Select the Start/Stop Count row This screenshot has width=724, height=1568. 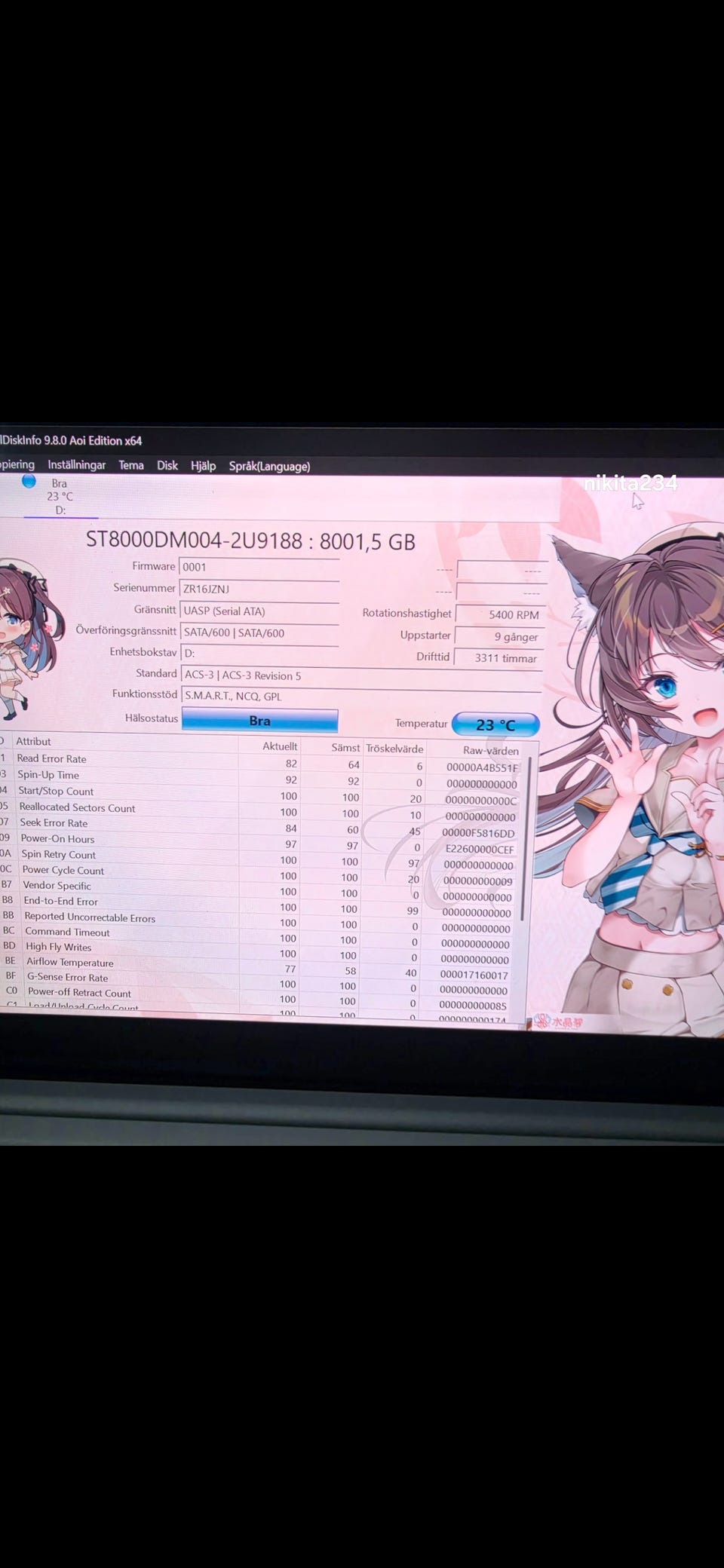pyautogui.click(x=260, y=795)
